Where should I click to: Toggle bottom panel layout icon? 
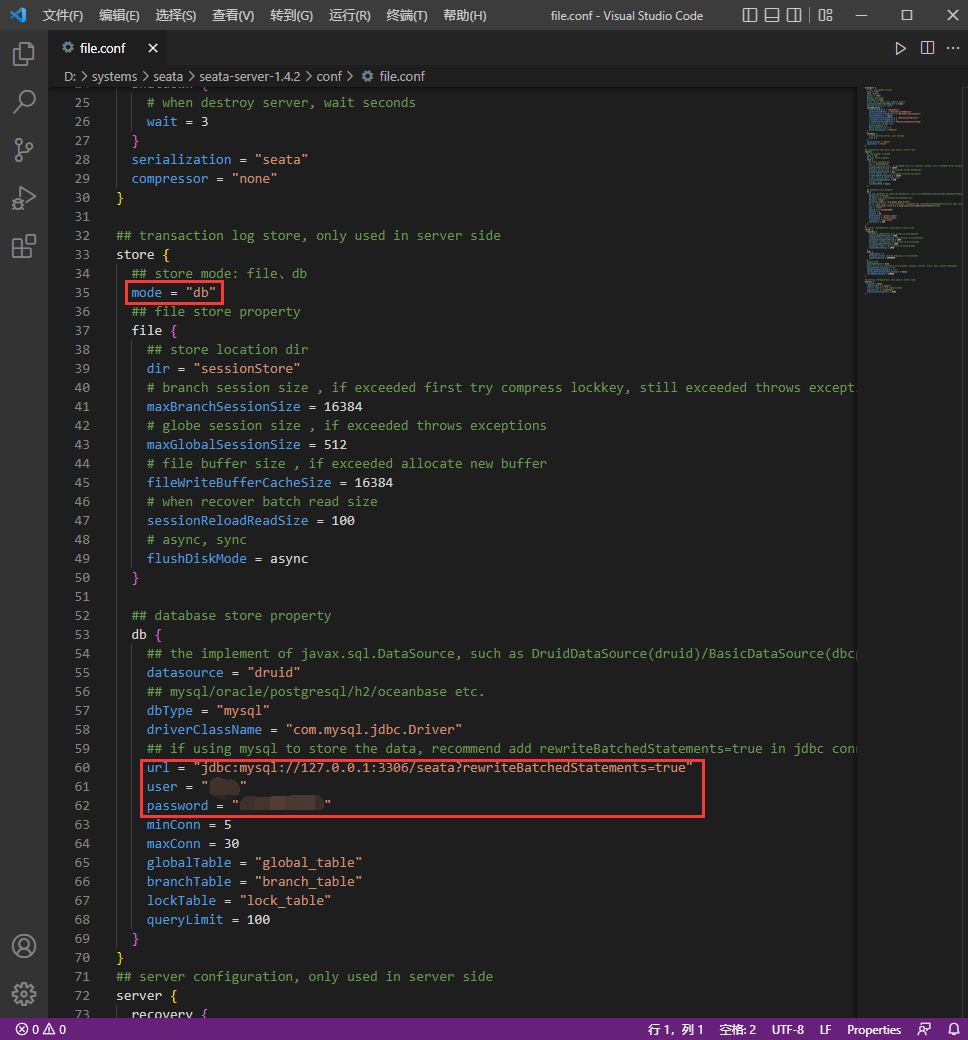[772, 15]
